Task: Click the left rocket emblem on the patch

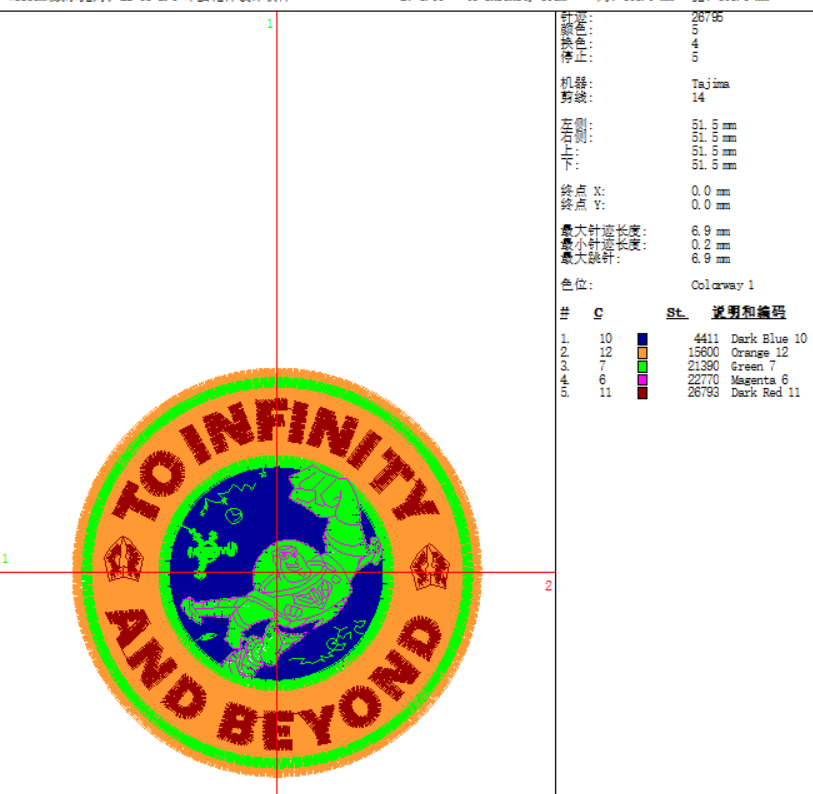Action: click(123, 559)
